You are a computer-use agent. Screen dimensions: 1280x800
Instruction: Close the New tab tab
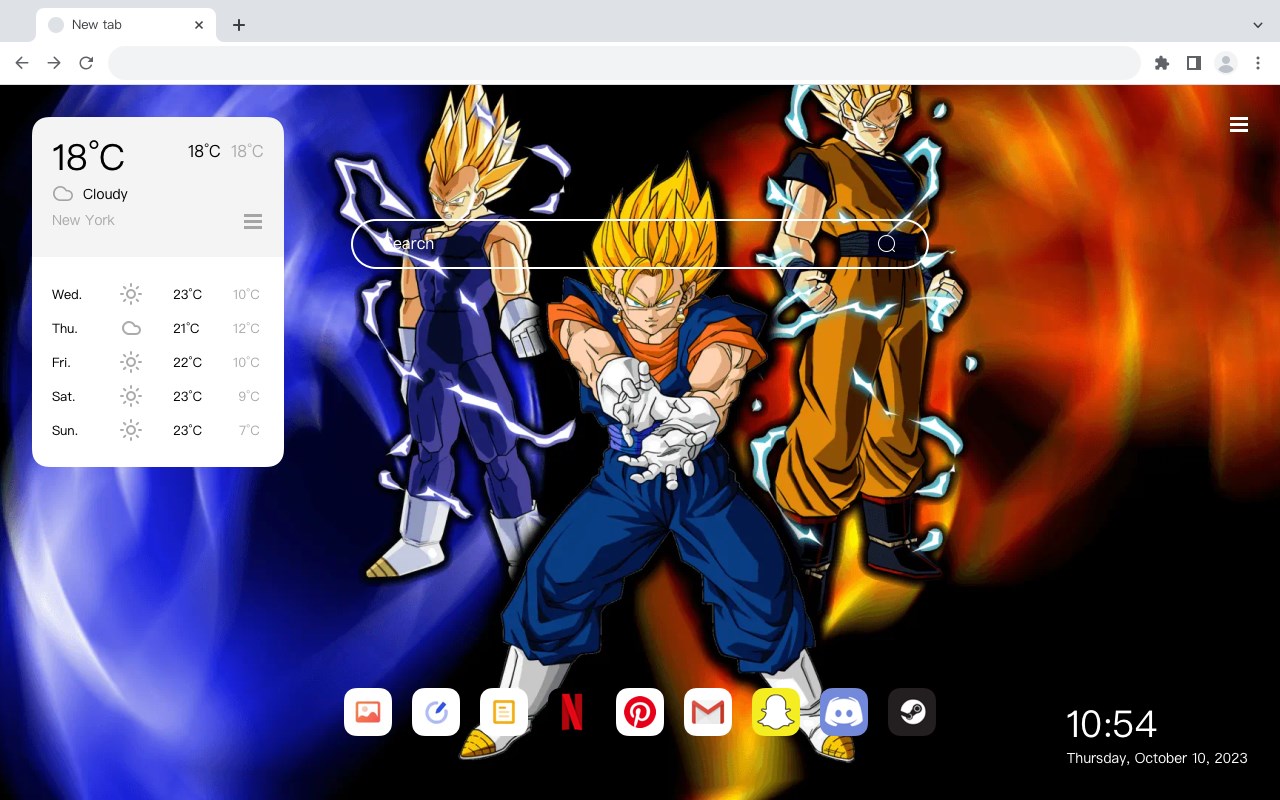coord(199,25)
